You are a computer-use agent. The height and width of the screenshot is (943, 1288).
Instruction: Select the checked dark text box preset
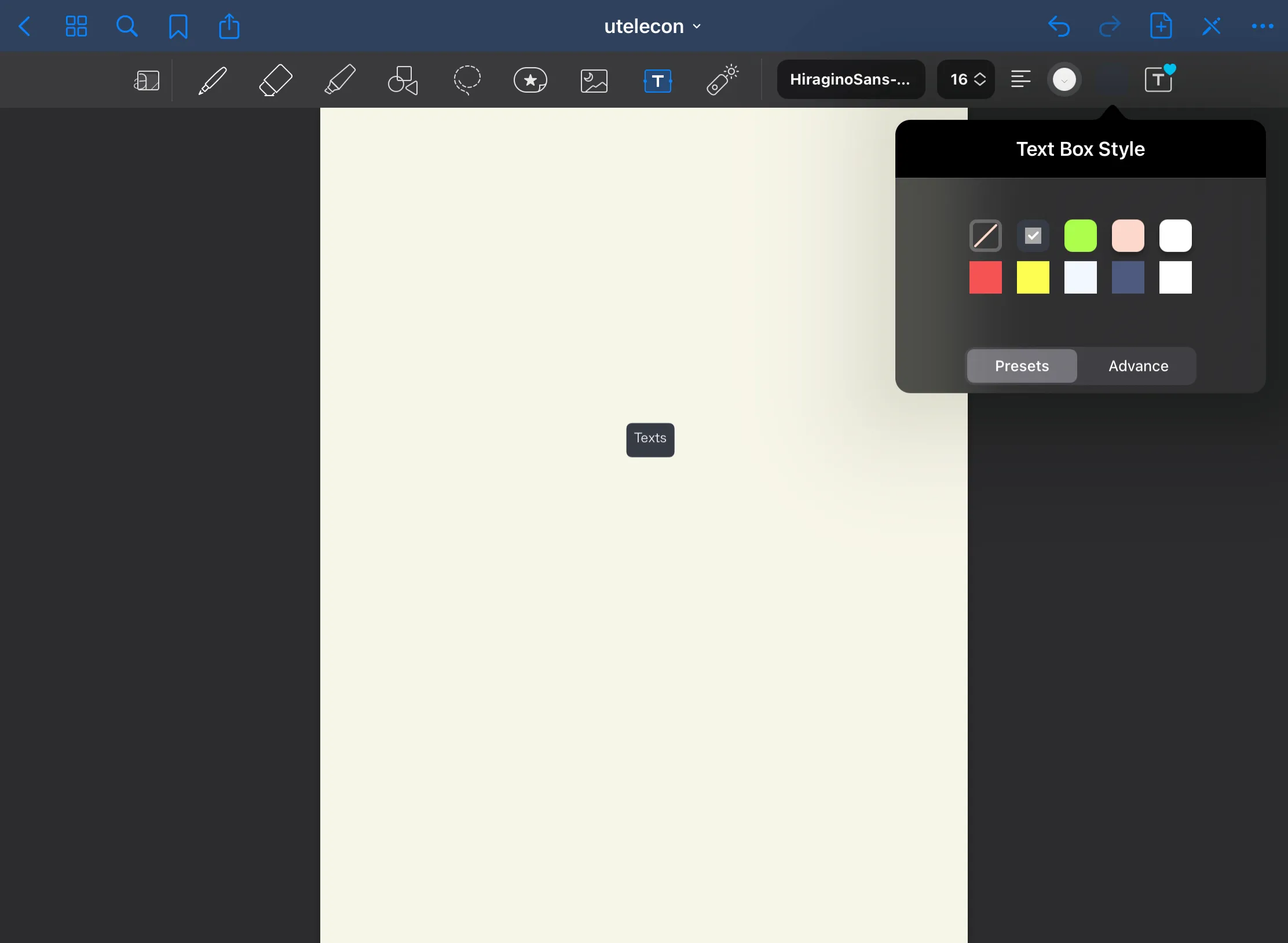[x=1033, y=236]
